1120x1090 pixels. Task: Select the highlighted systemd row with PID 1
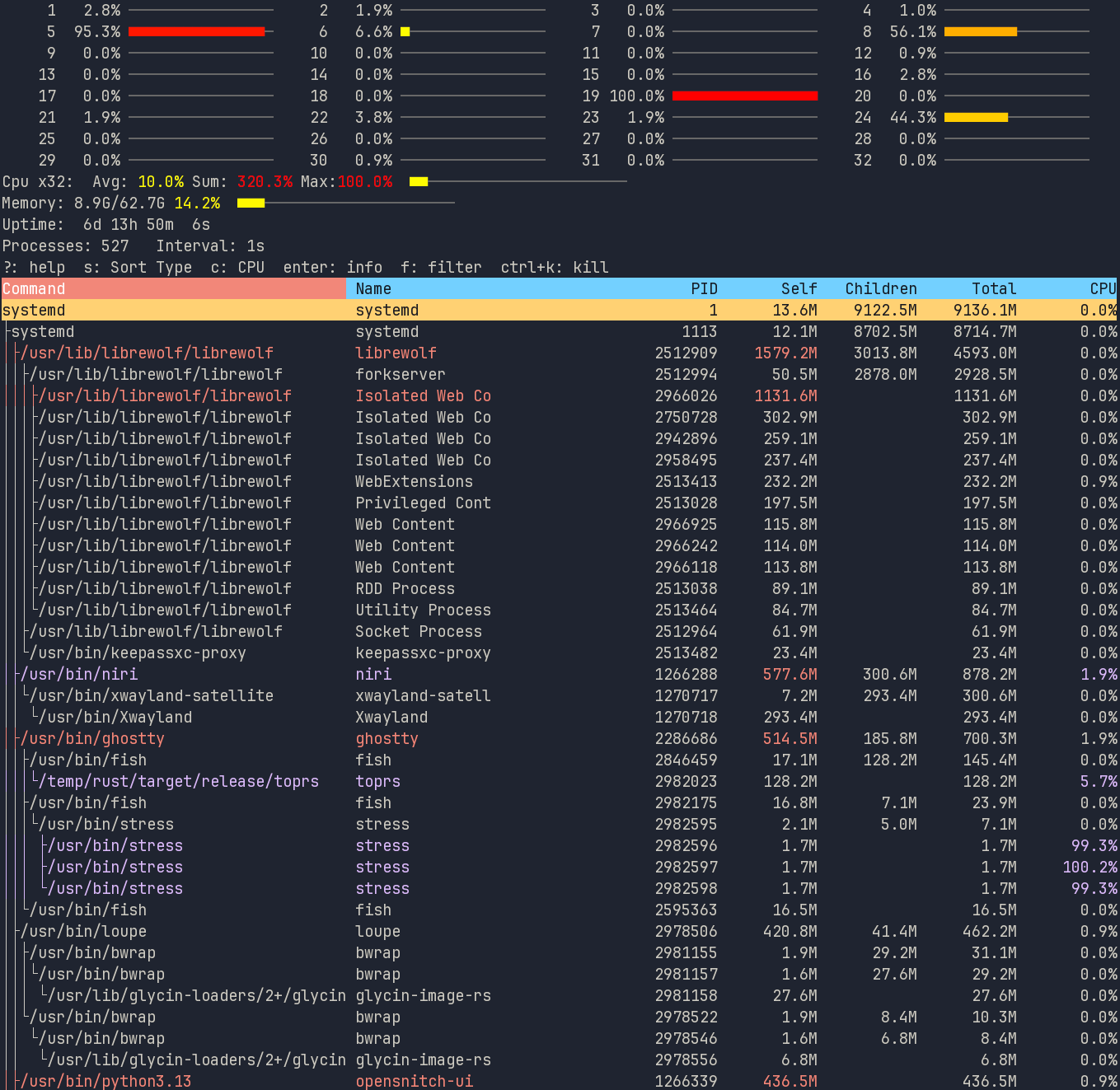(559, 310)
